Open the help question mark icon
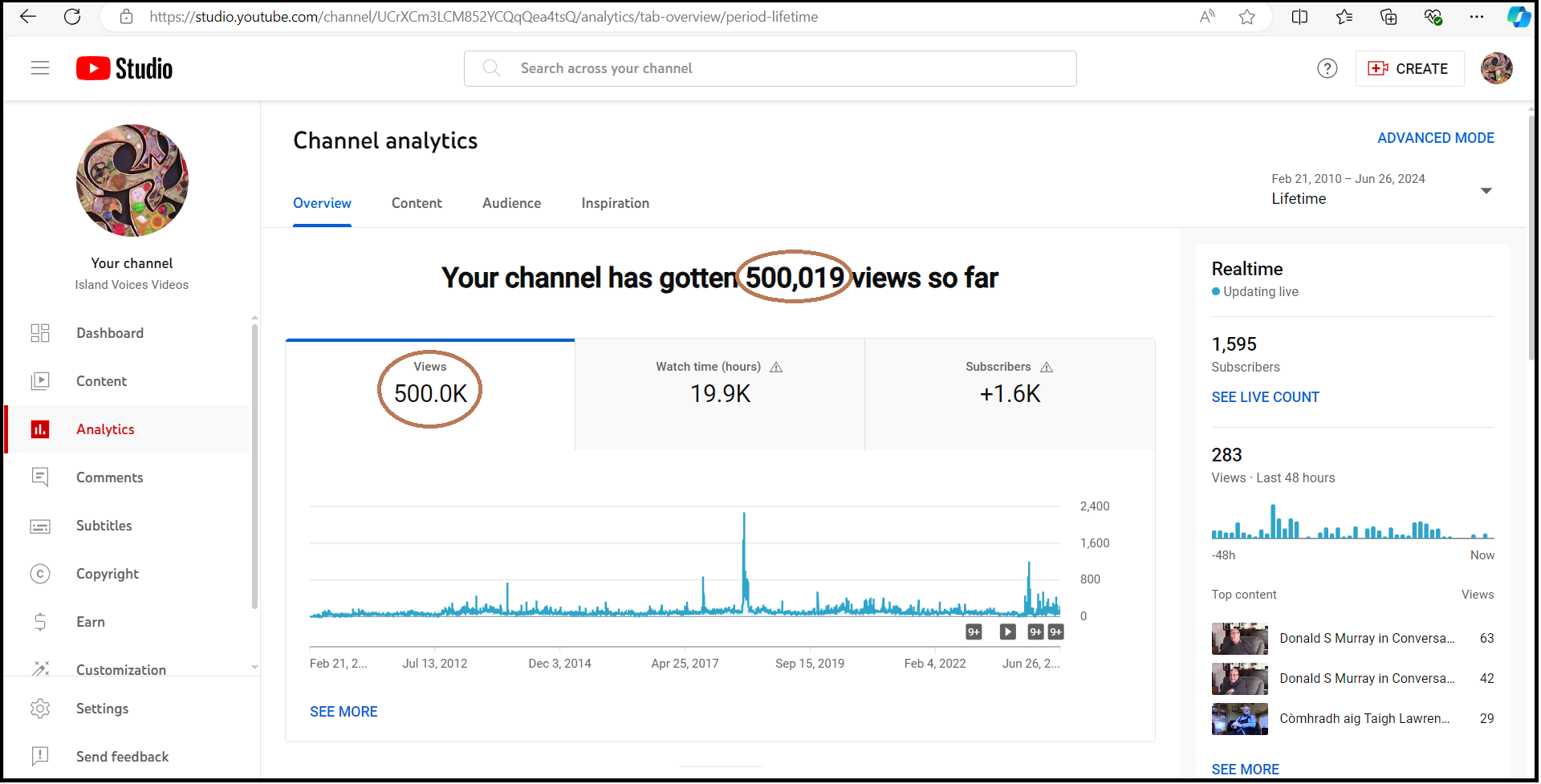This screenshot has height=784, width=1541. pyautogui.click(x=1327, y=69)
